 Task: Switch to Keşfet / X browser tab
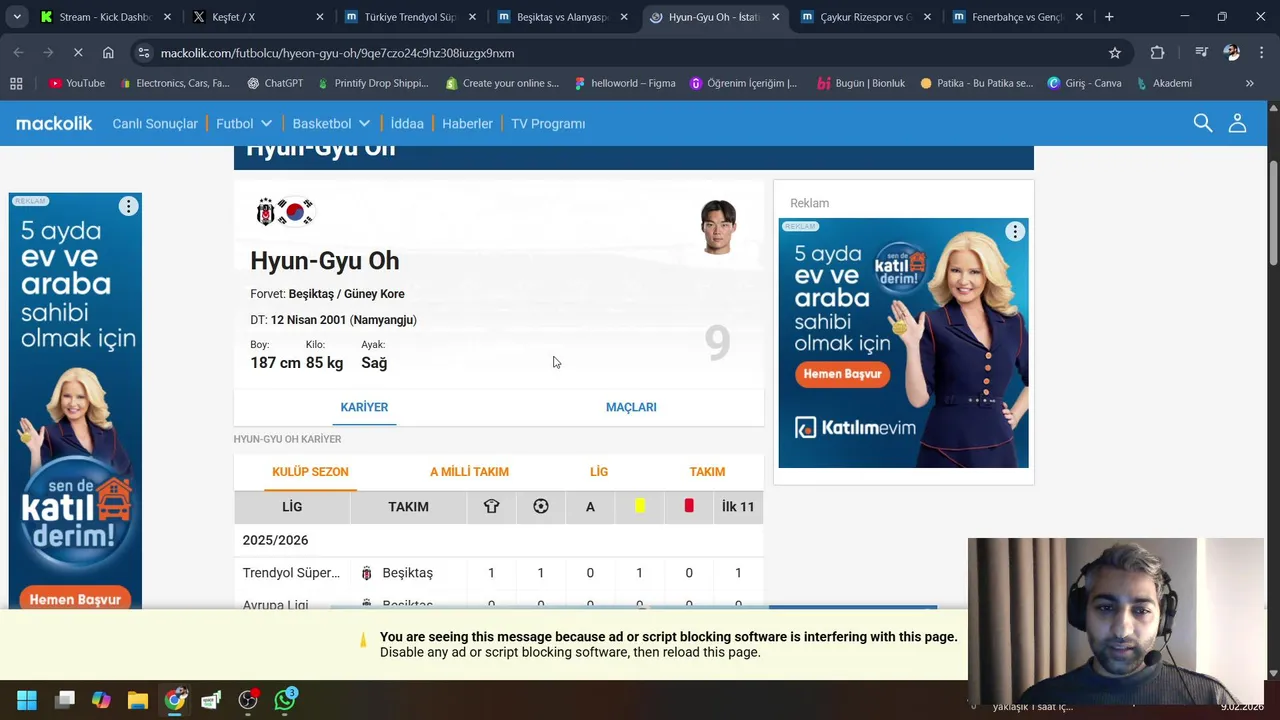(x=256, y=17)
